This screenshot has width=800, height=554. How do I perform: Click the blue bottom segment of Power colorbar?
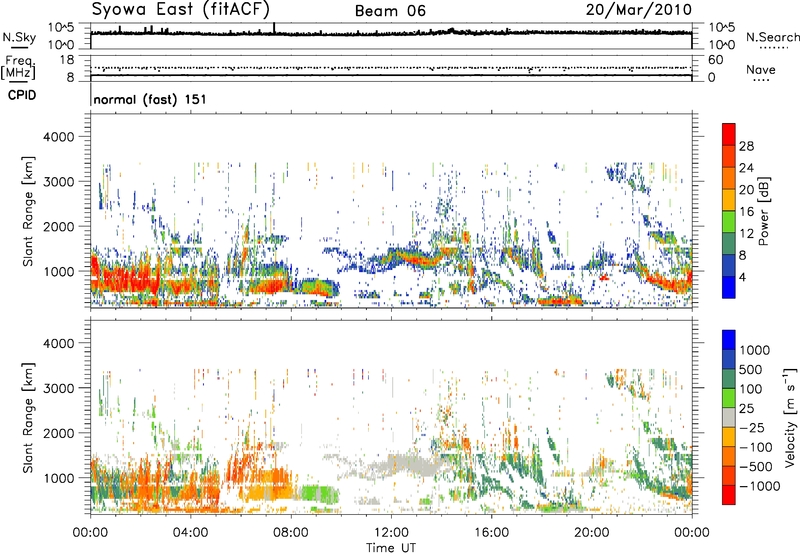click(x=729, y=287)
